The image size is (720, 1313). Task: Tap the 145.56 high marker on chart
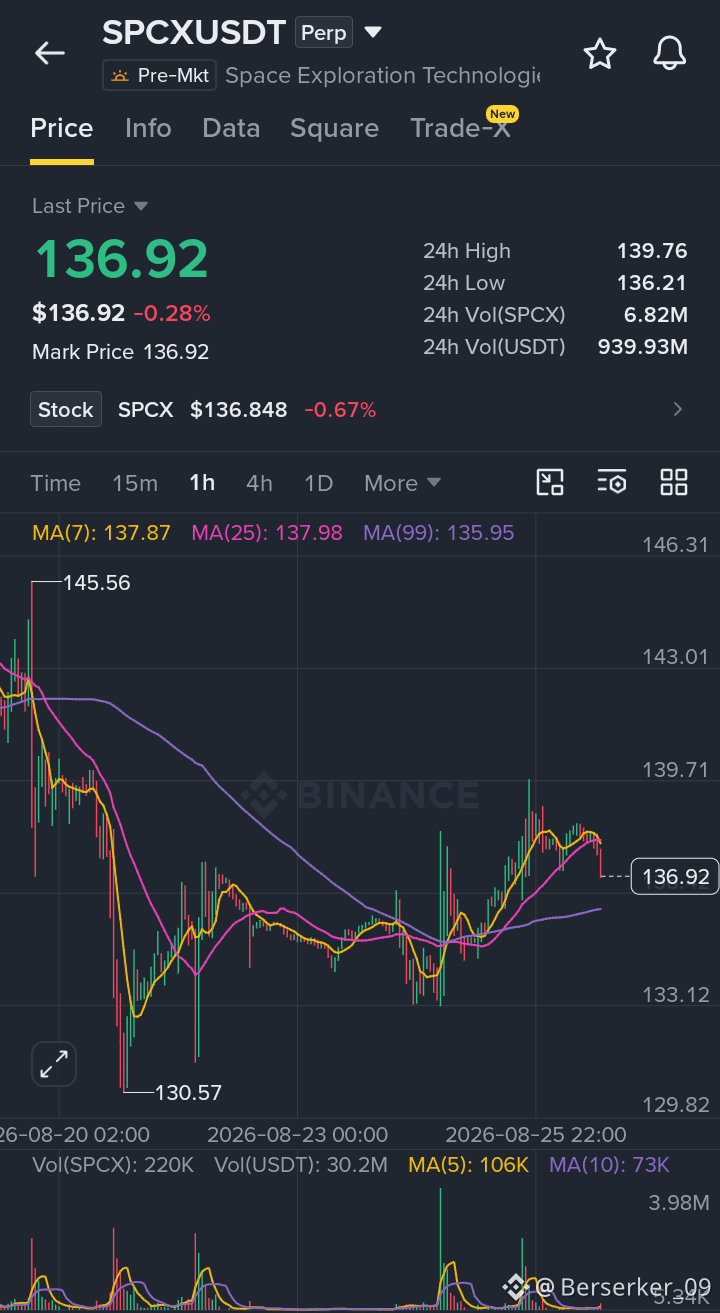click(x=97, y=583)
